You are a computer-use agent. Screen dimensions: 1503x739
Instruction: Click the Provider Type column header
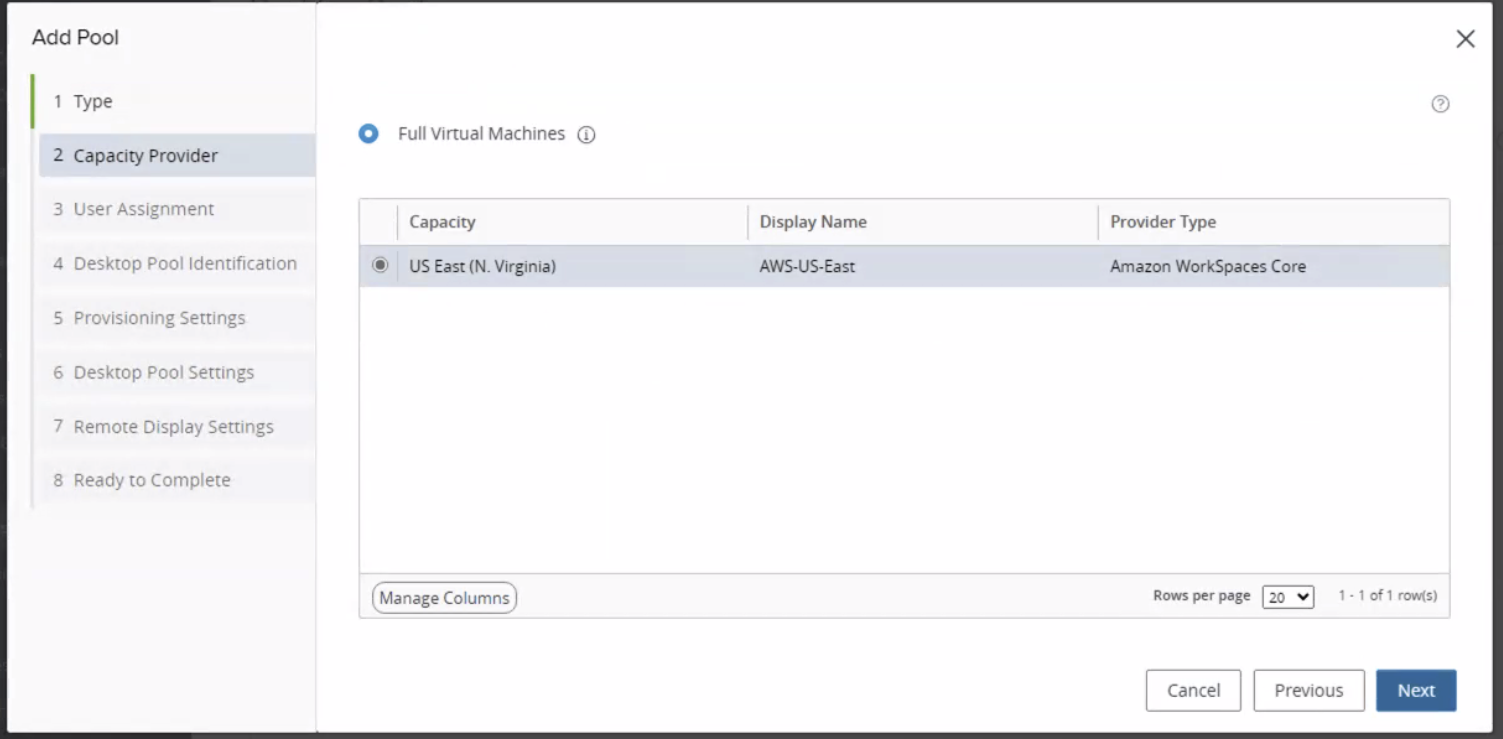pos(1163,221)
